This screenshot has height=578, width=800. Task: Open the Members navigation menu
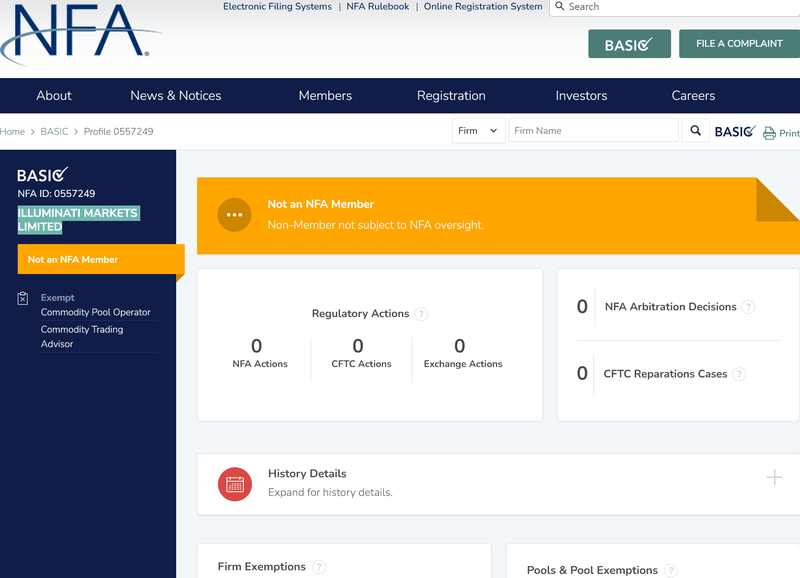pyautogui.click(x=325, y=95)
